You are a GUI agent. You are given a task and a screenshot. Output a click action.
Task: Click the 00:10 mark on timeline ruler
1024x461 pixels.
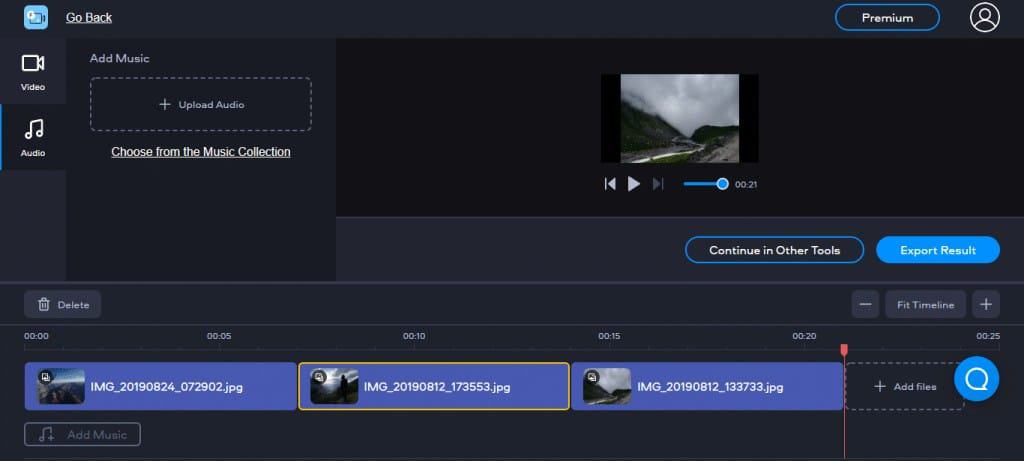coord(414,336)
